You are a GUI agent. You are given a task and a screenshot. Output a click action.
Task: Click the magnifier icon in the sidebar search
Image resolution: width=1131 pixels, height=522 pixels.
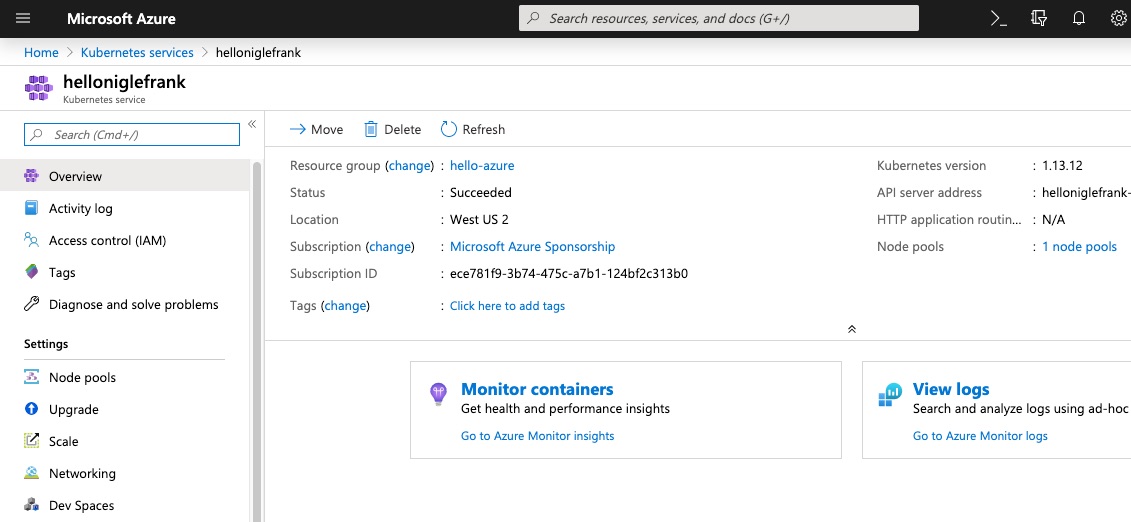[x=38, y=135]
